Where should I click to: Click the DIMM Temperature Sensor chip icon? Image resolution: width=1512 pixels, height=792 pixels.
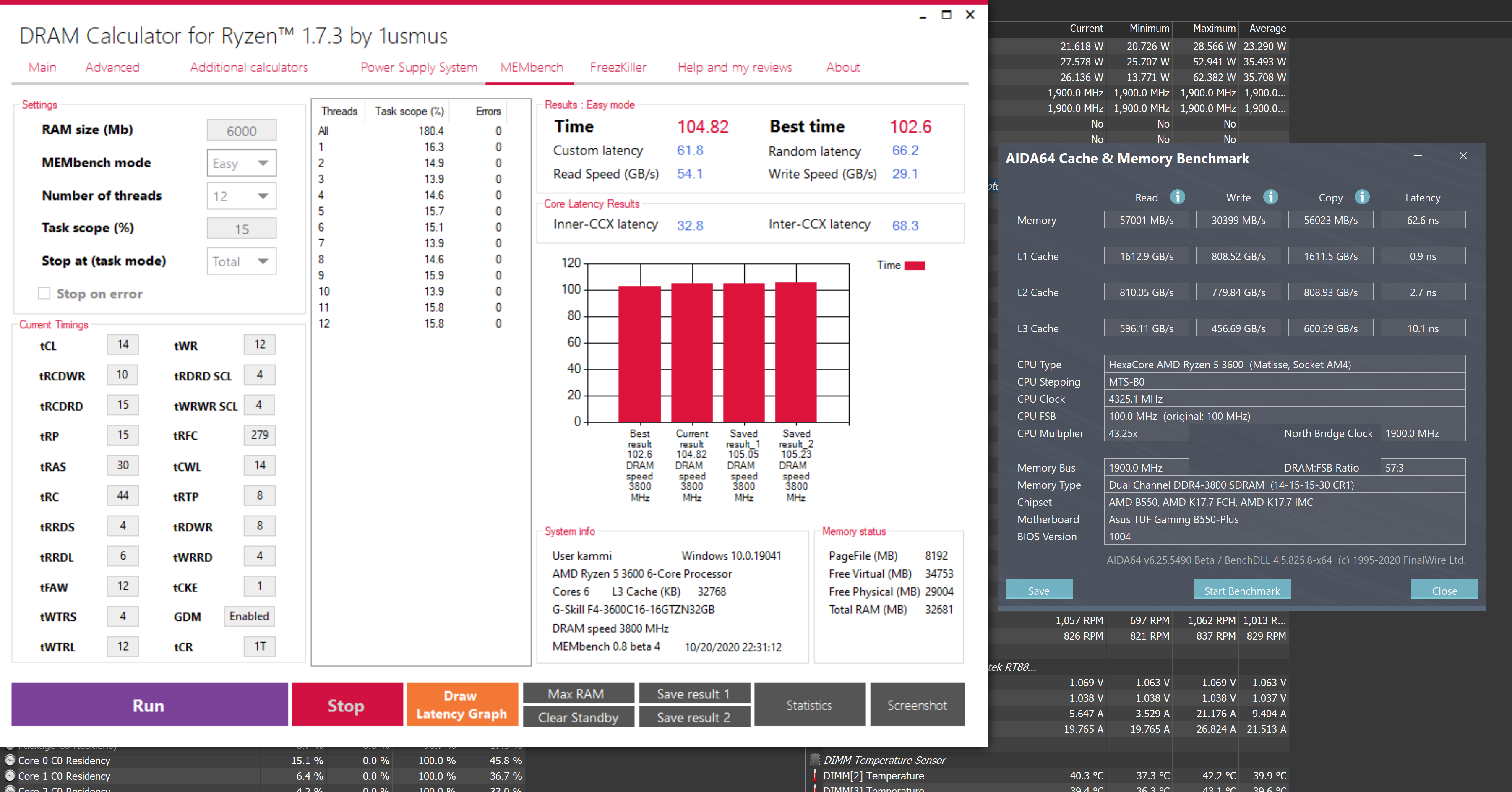[x=815, y=760]
